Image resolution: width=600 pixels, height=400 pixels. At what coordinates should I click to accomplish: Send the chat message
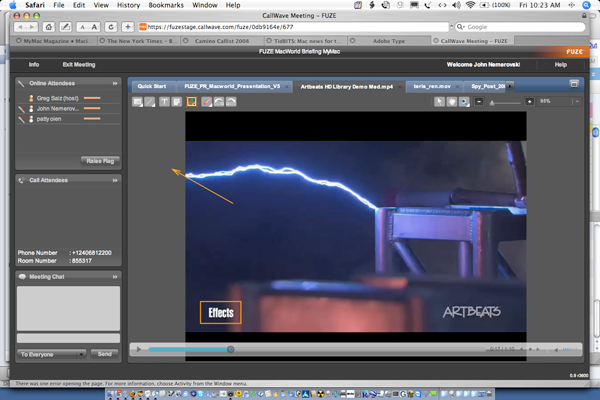pyautogui.click(x=104, y=354)
